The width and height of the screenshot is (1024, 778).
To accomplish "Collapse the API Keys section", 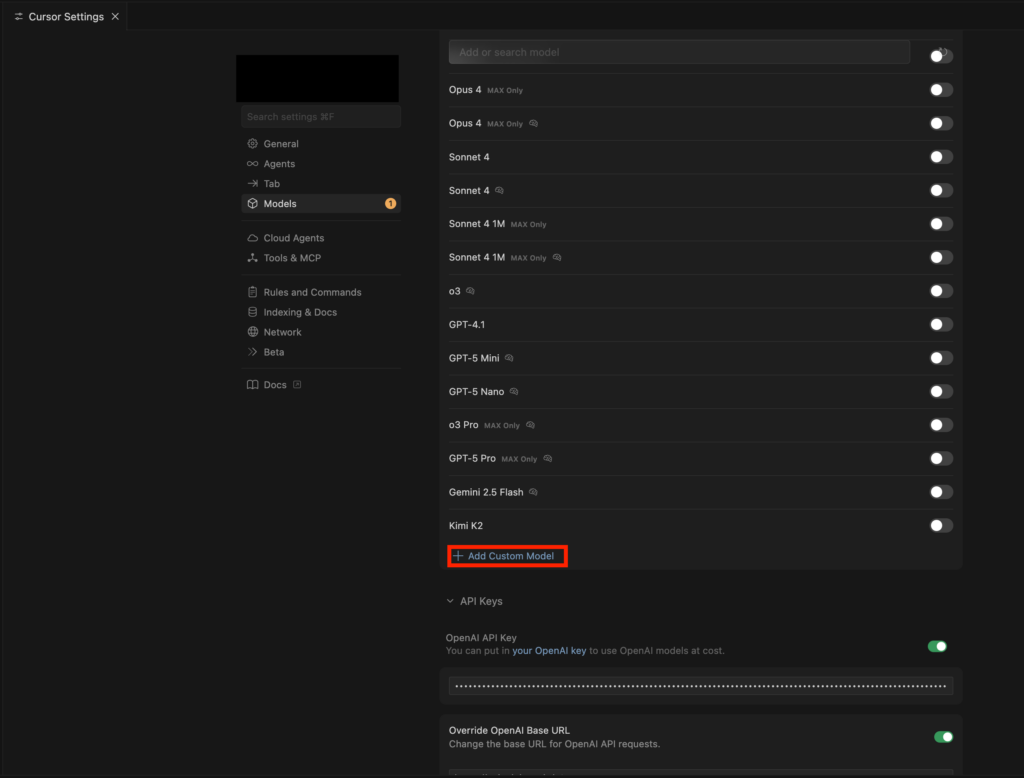I will click(450, 601).
